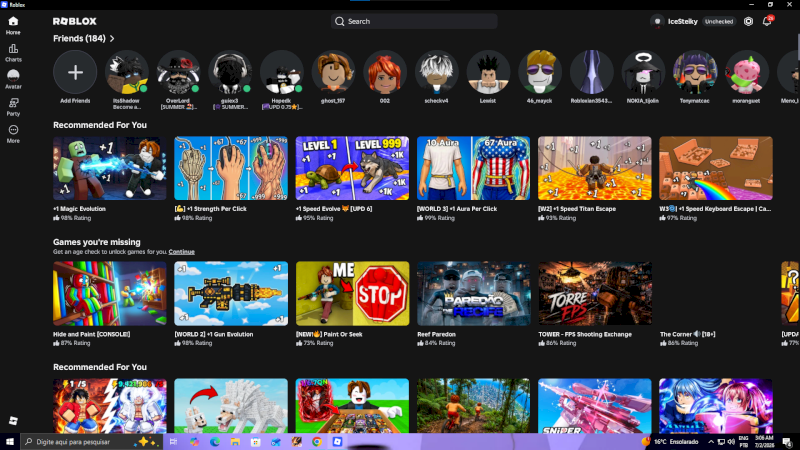
Task: Open +1 Speed Evolve game thumbnail
Action: point(352,168)
